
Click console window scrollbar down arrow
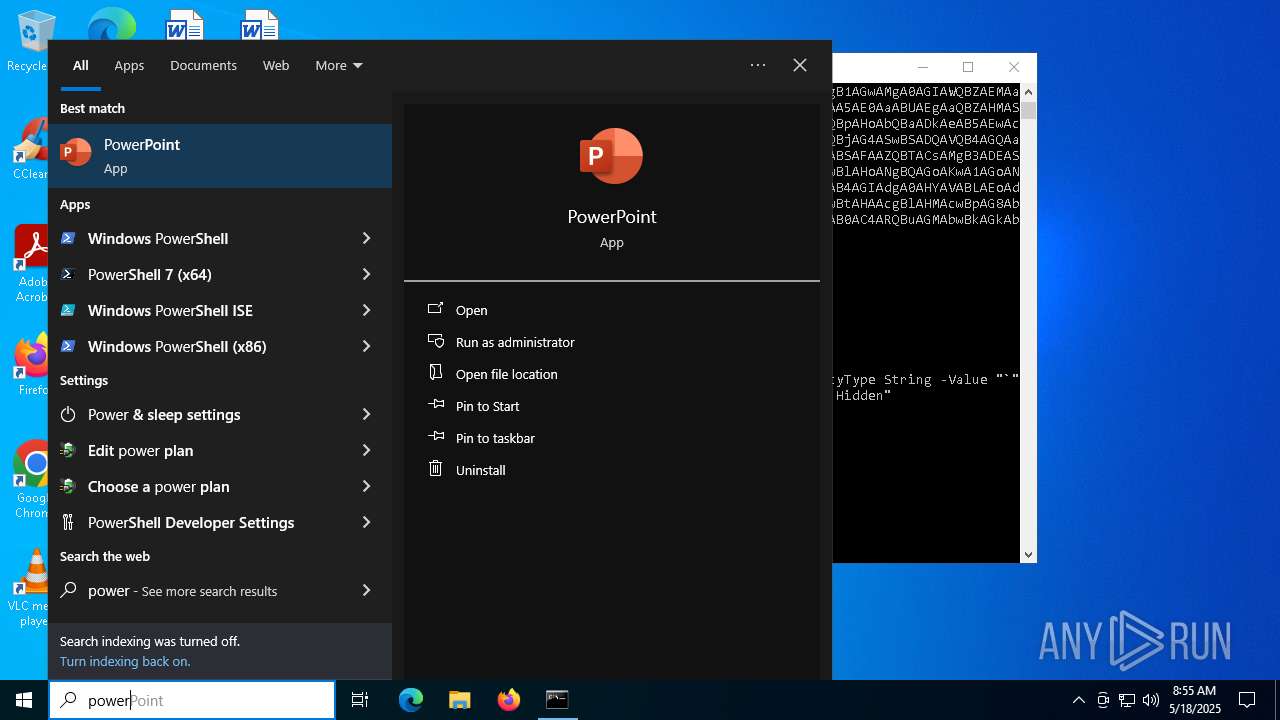1028,554
